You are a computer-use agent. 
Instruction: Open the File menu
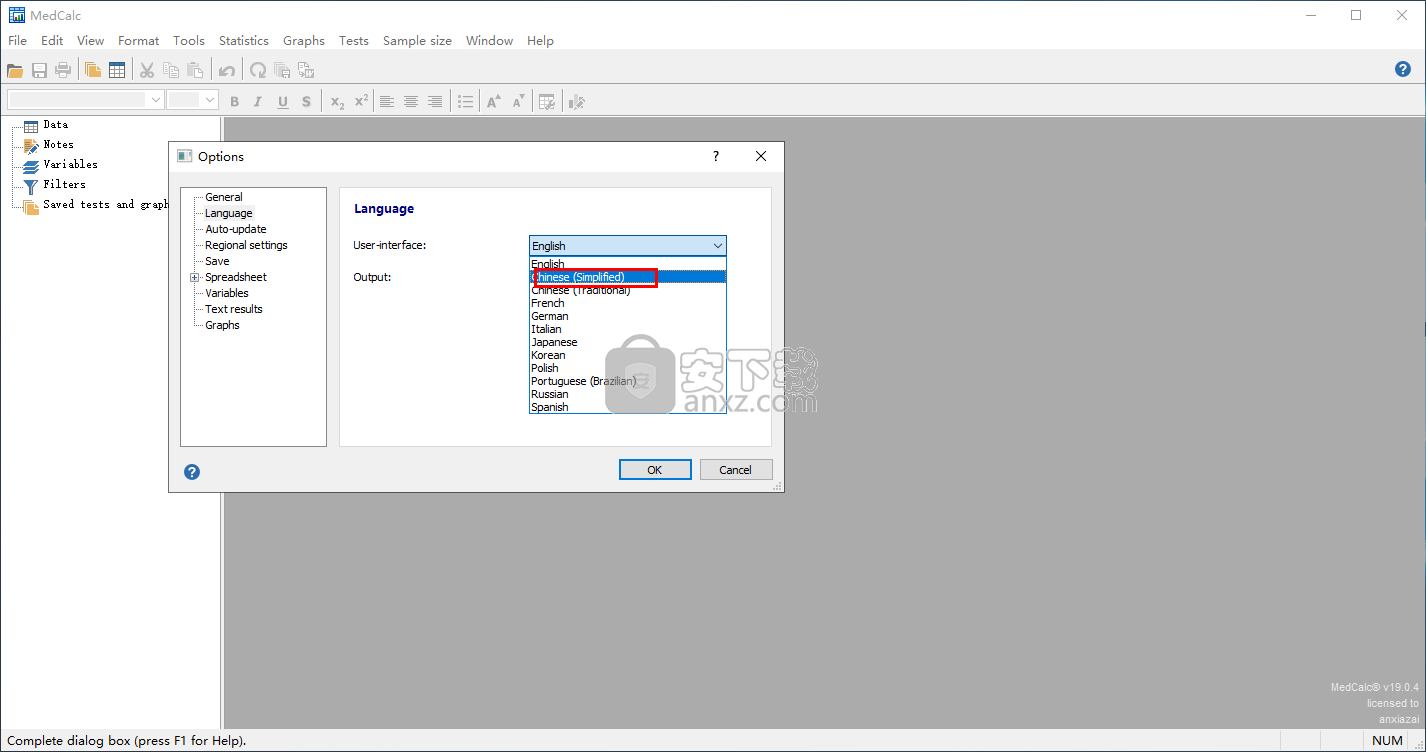(x=17, y=41)
